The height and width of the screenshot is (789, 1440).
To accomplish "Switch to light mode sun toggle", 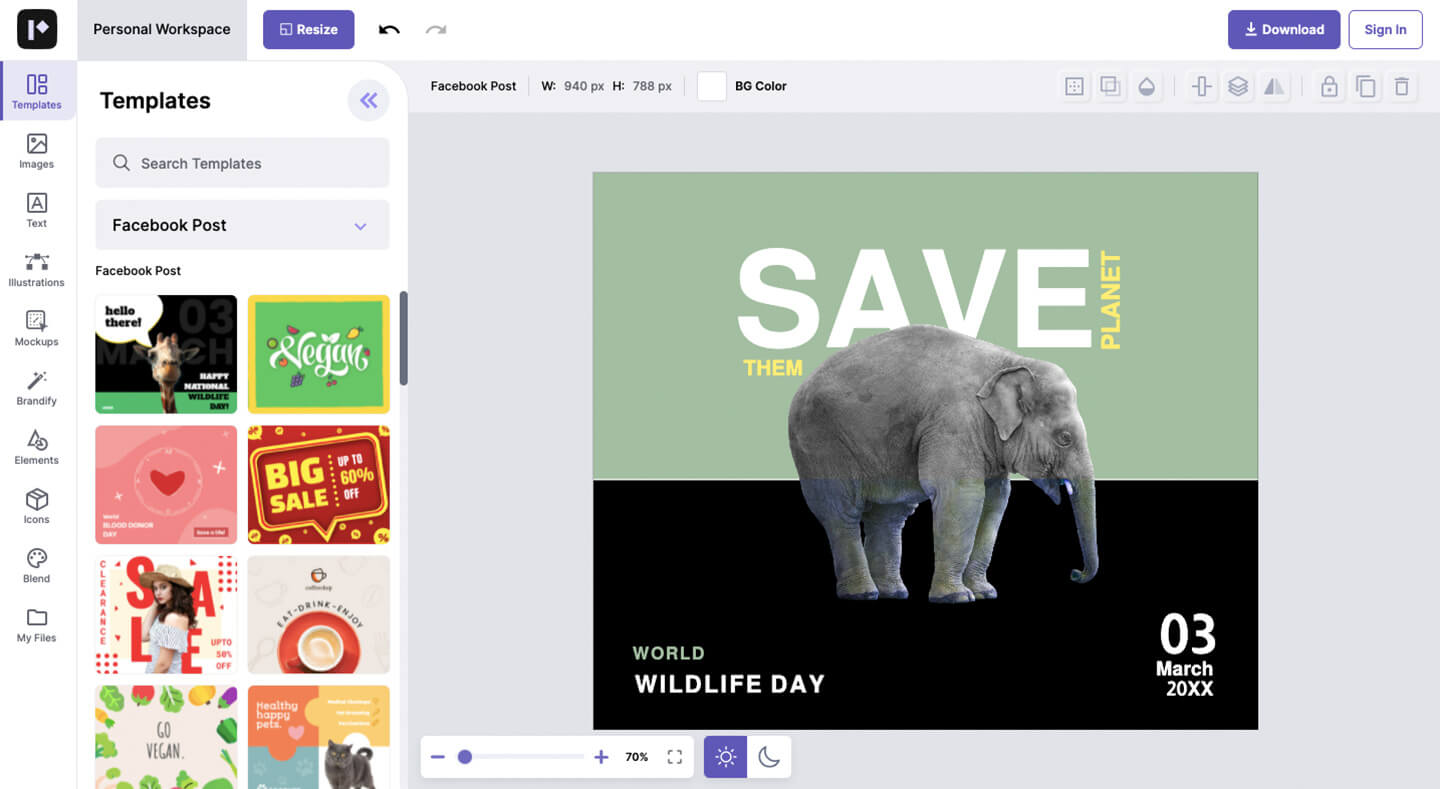I will 726,757.
